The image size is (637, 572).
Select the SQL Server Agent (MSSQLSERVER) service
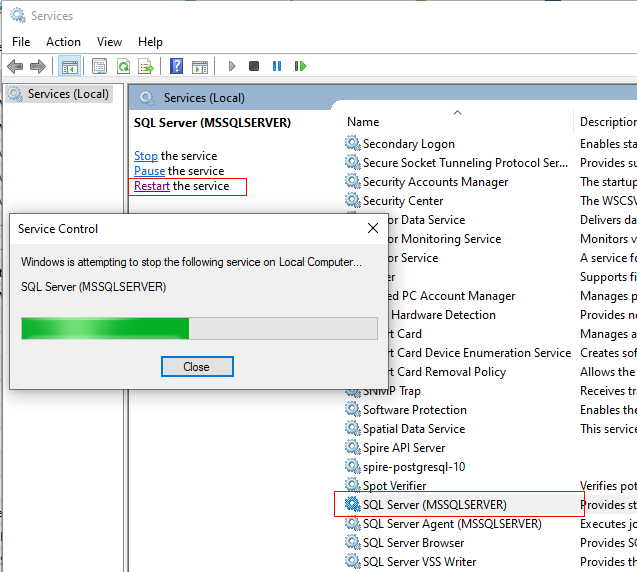(x=451, y=524)
